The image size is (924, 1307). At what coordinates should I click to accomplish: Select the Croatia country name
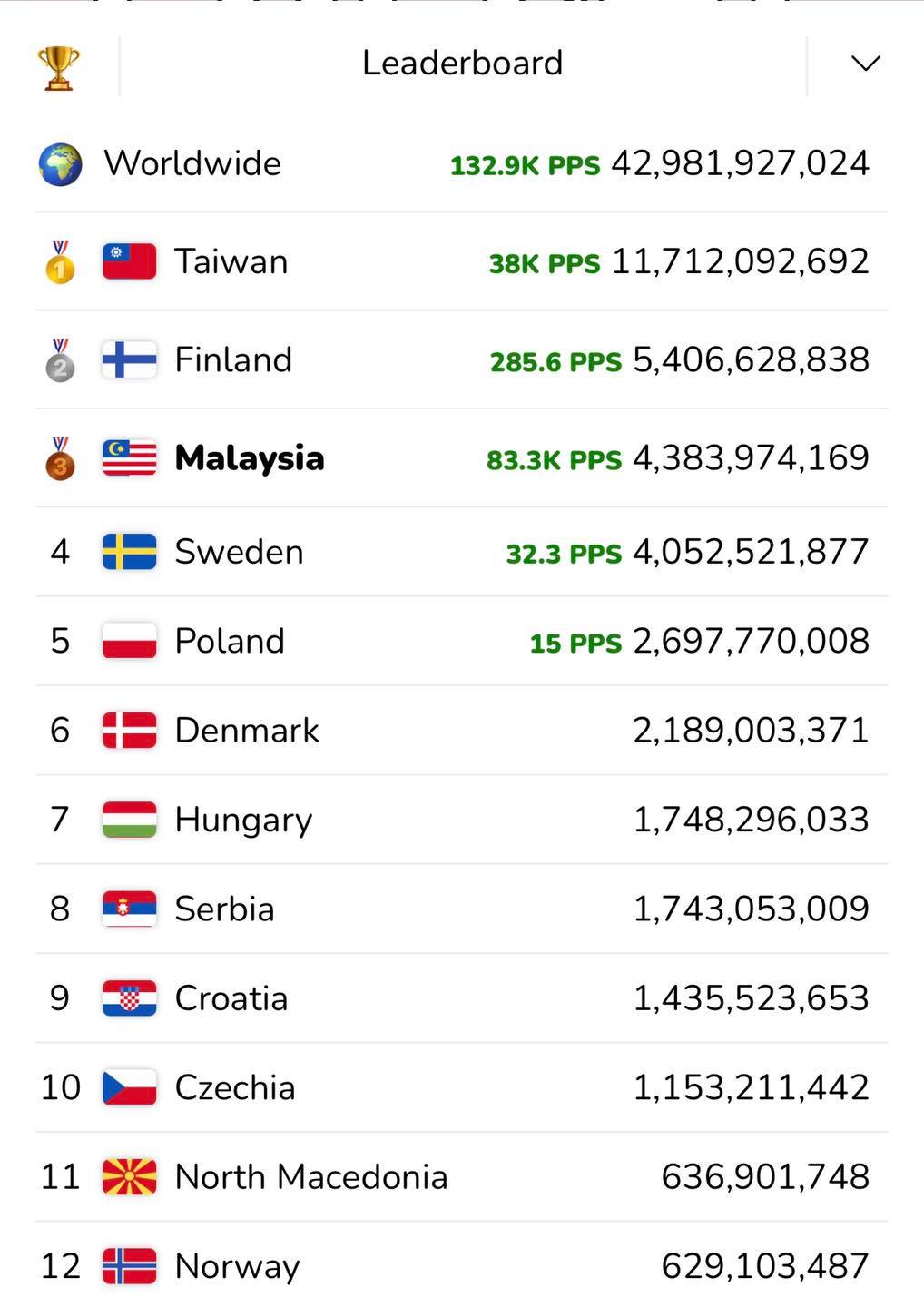231,998
